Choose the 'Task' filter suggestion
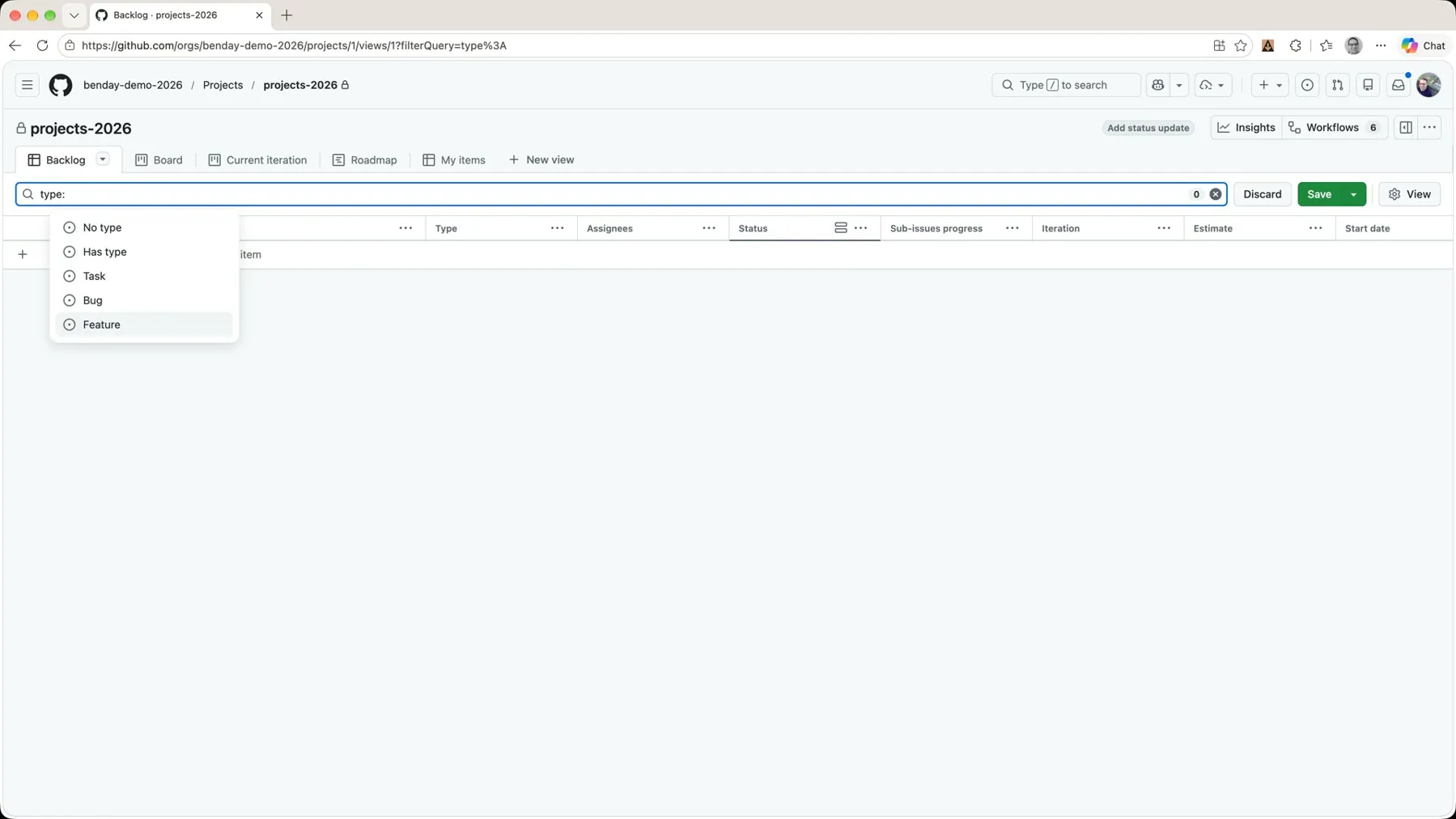Screen dimensions: 1456x819 tap(144, 276)
